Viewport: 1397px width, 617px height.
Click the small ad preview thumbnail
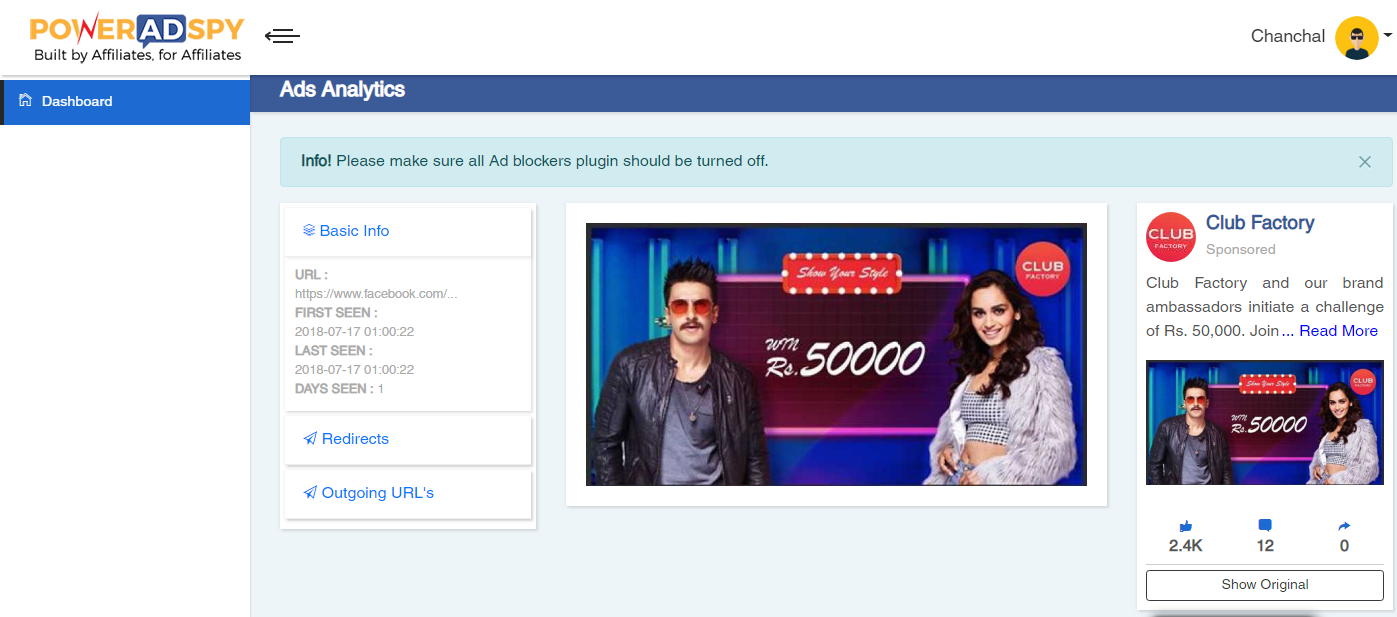(1265, 423)
